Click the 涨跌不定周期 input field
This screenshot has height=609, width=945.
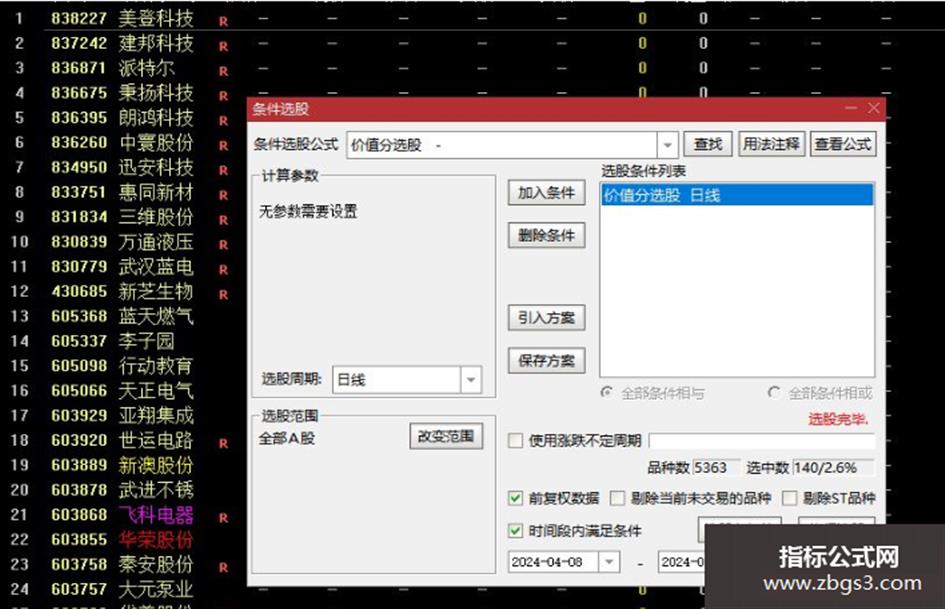click(762, 441)
